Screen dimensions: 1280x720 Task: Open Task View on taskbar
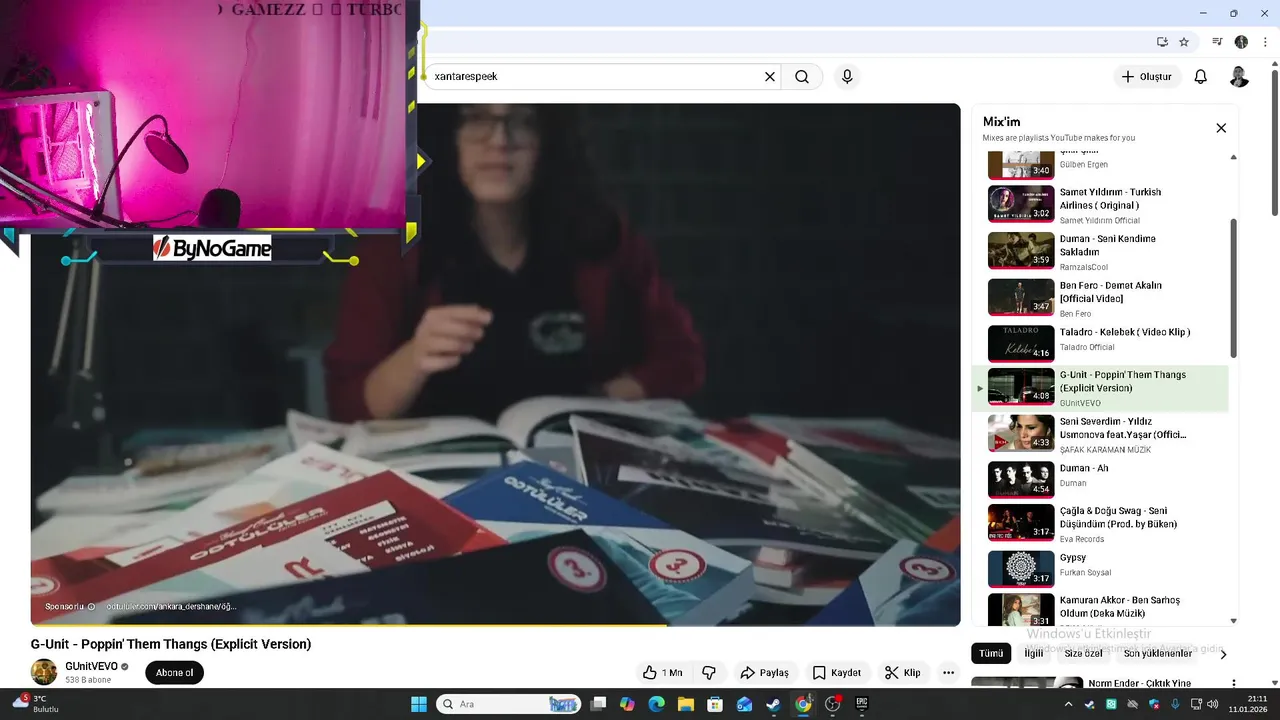(598, 704)
